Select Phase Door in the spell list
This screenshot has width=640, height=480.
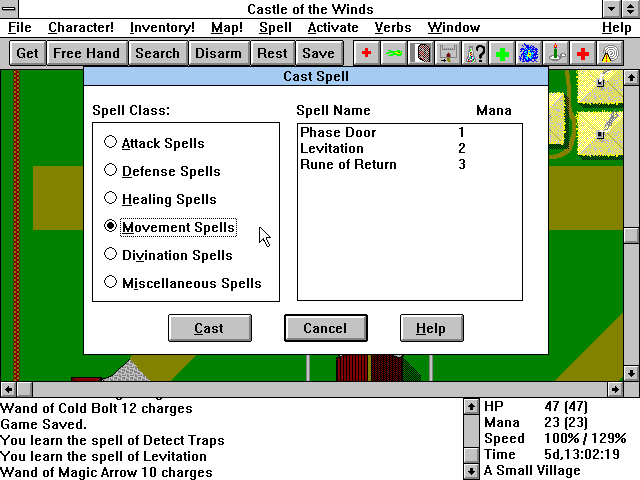[x=409, y=132]
